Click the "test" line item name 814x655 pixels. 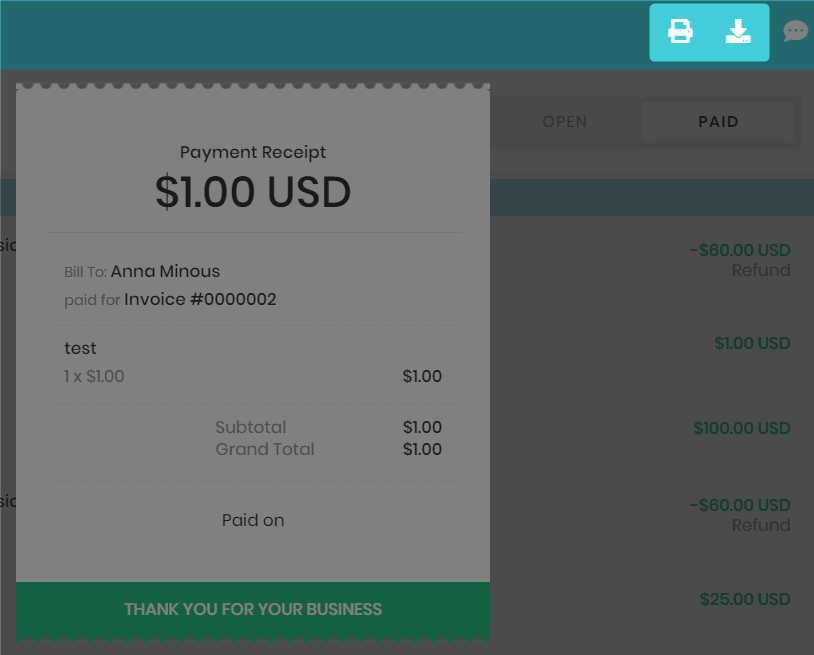(81, 348)
